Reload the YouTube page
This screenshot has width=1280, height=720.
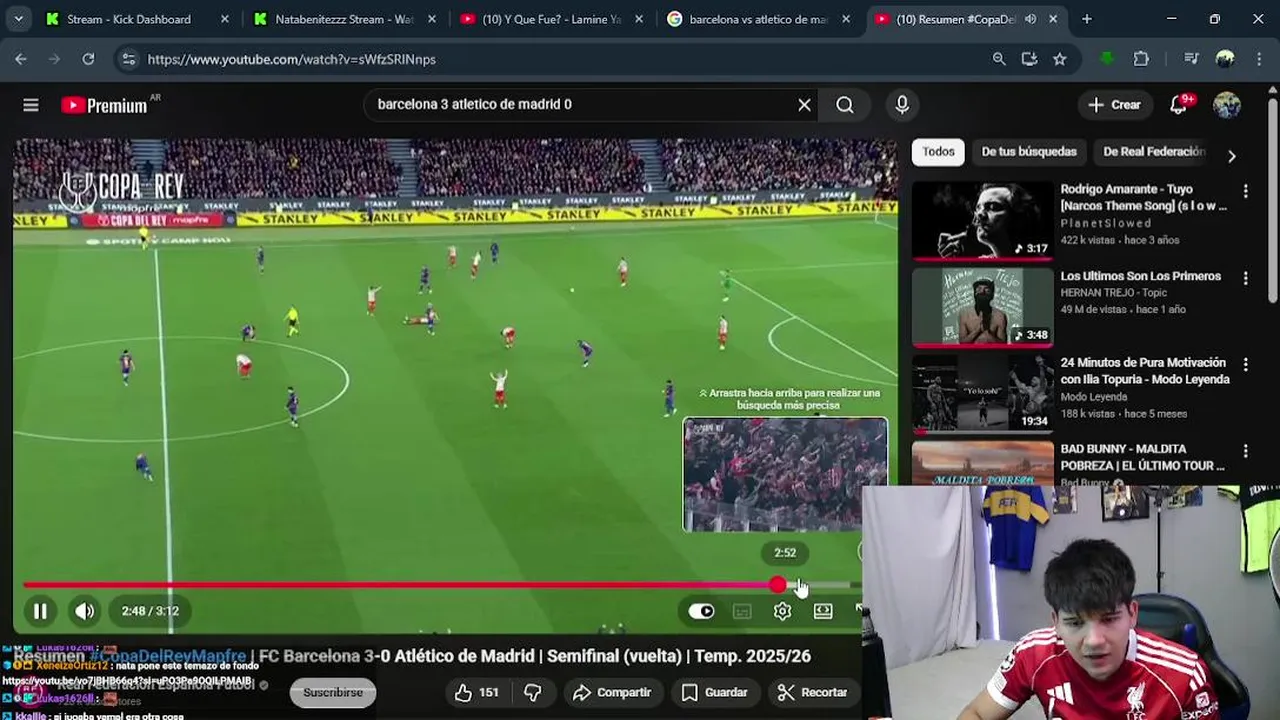[x=88, y=59]
